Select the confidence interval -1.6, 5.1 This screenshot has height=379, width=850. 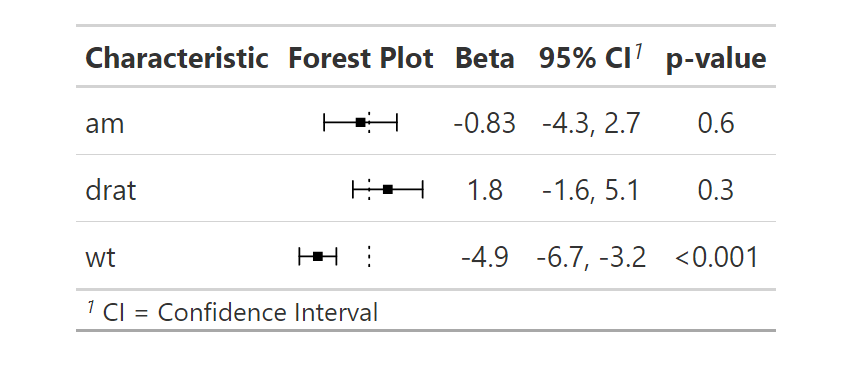[x=591, y=190]
